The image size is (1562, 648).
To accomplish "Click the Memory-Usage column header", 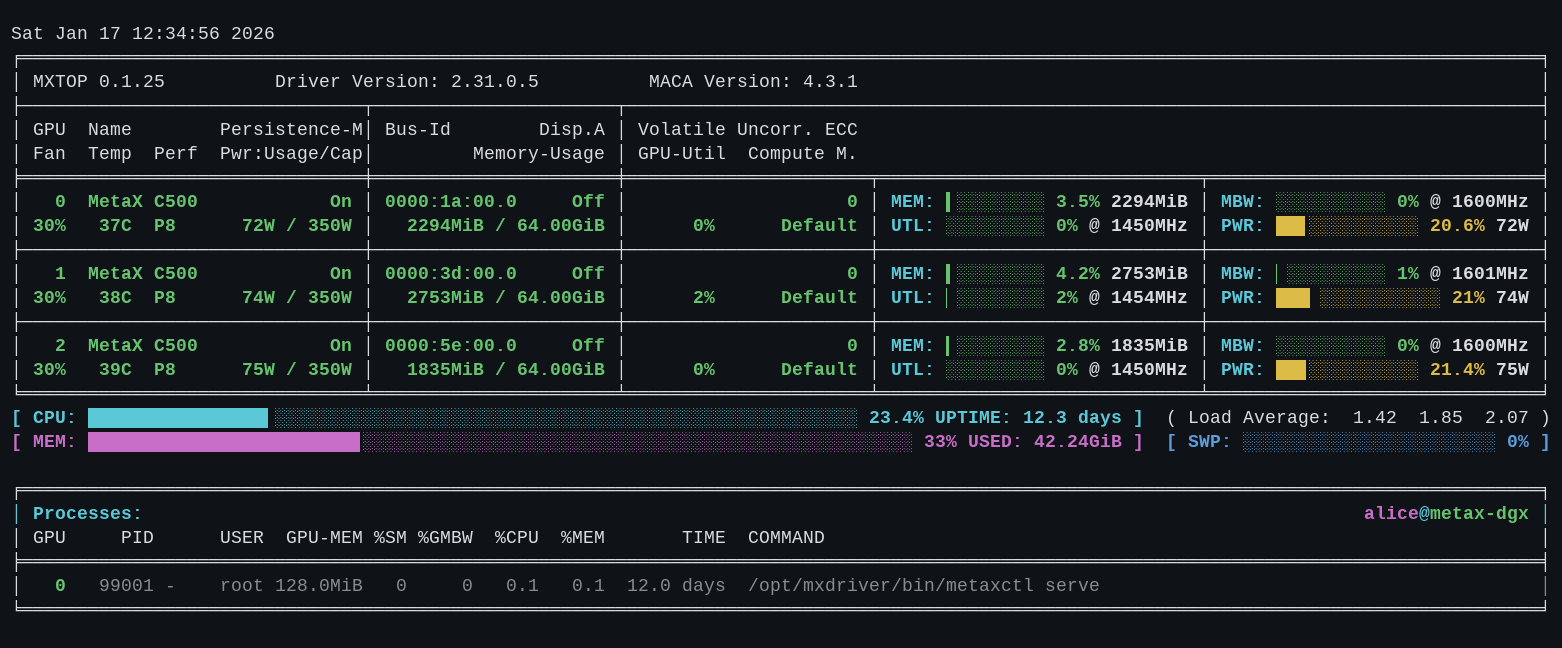I will pos(539,154).
